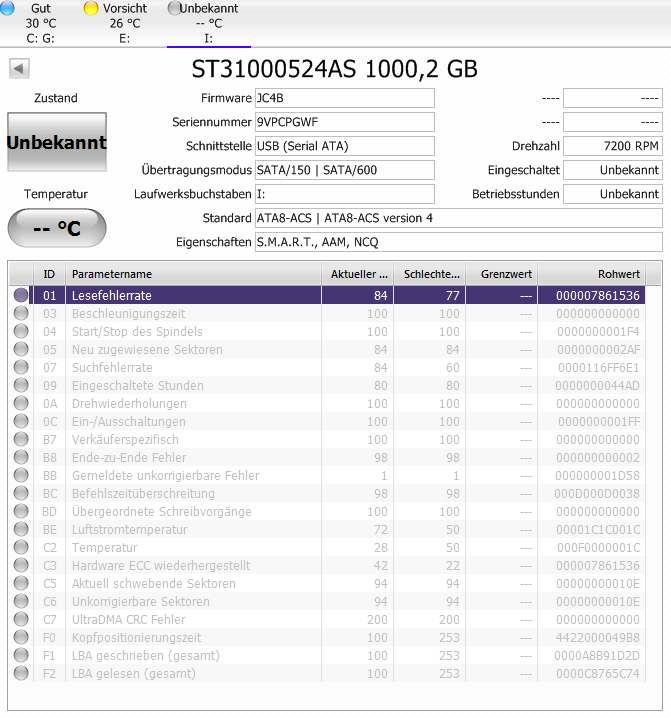Select the Suchfehlerrate parameter name
The image size is (671, 718).
point(112,367)
